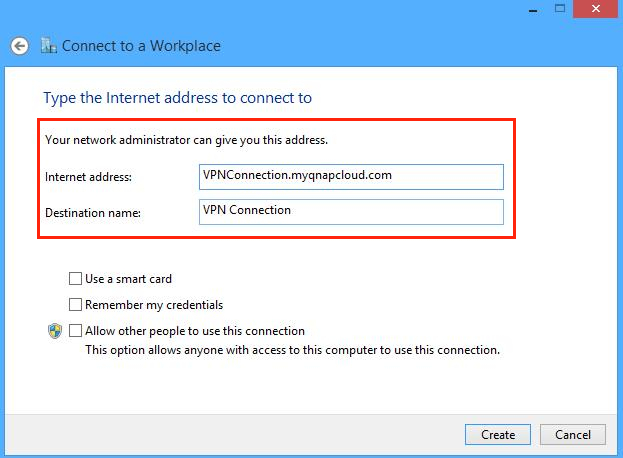Click the "Destination name:" label
This screenshot has width=623, height=458.
click(x=93, y=213)
